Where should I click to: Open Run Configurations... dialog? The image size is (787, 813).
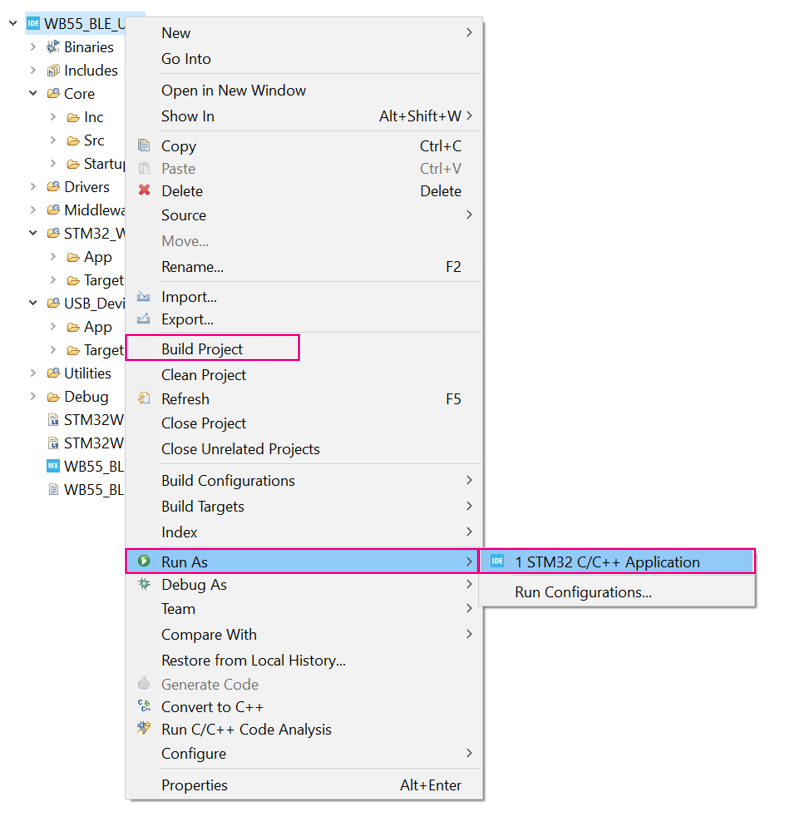tap(617, 592)
